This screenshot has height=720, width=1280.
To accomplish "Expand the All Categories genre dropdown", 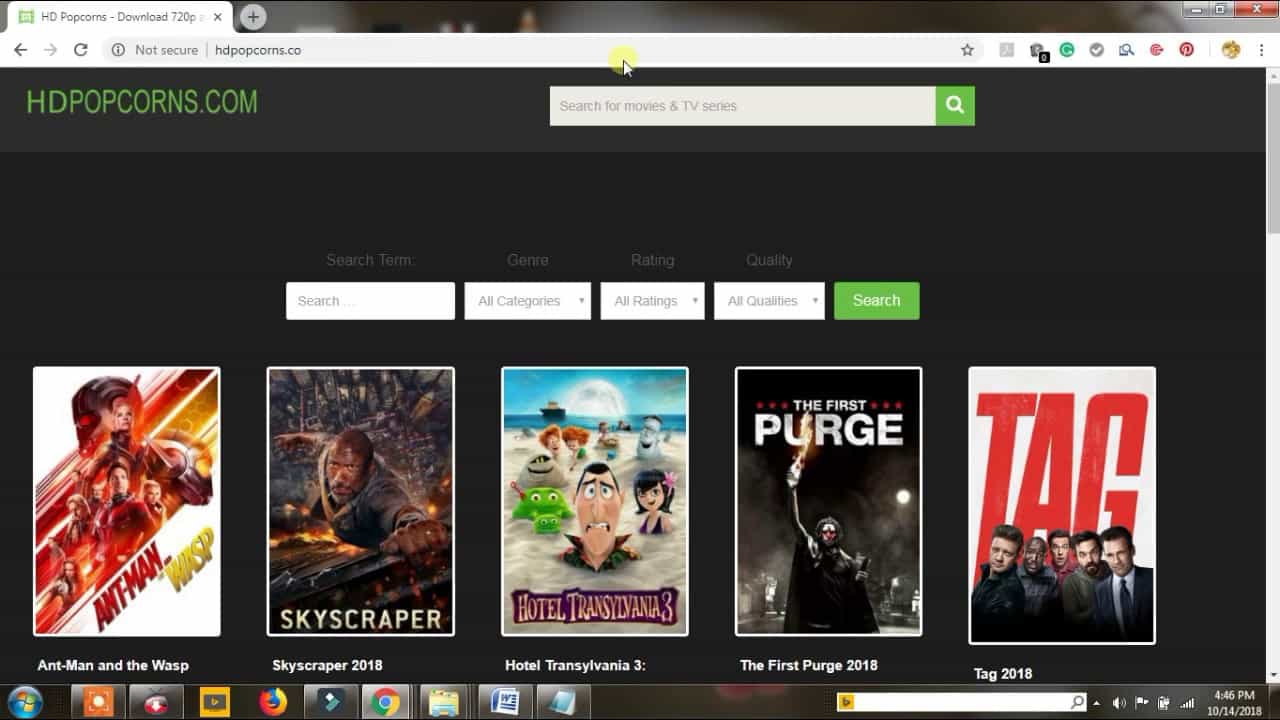I will point(527,301).
